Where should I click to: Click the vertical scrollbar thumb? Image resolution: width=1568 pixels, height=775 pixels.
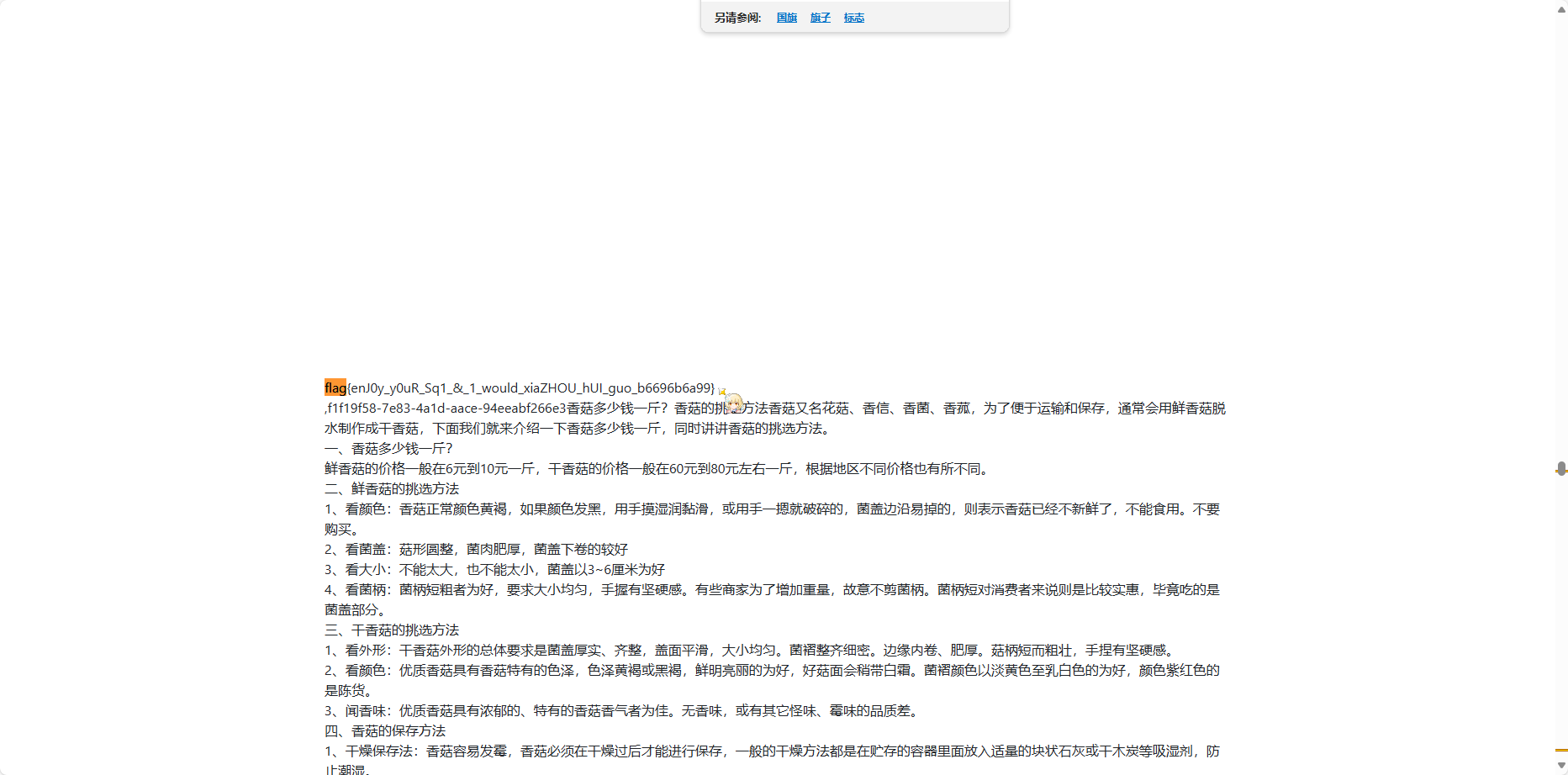click(1560, 468)
